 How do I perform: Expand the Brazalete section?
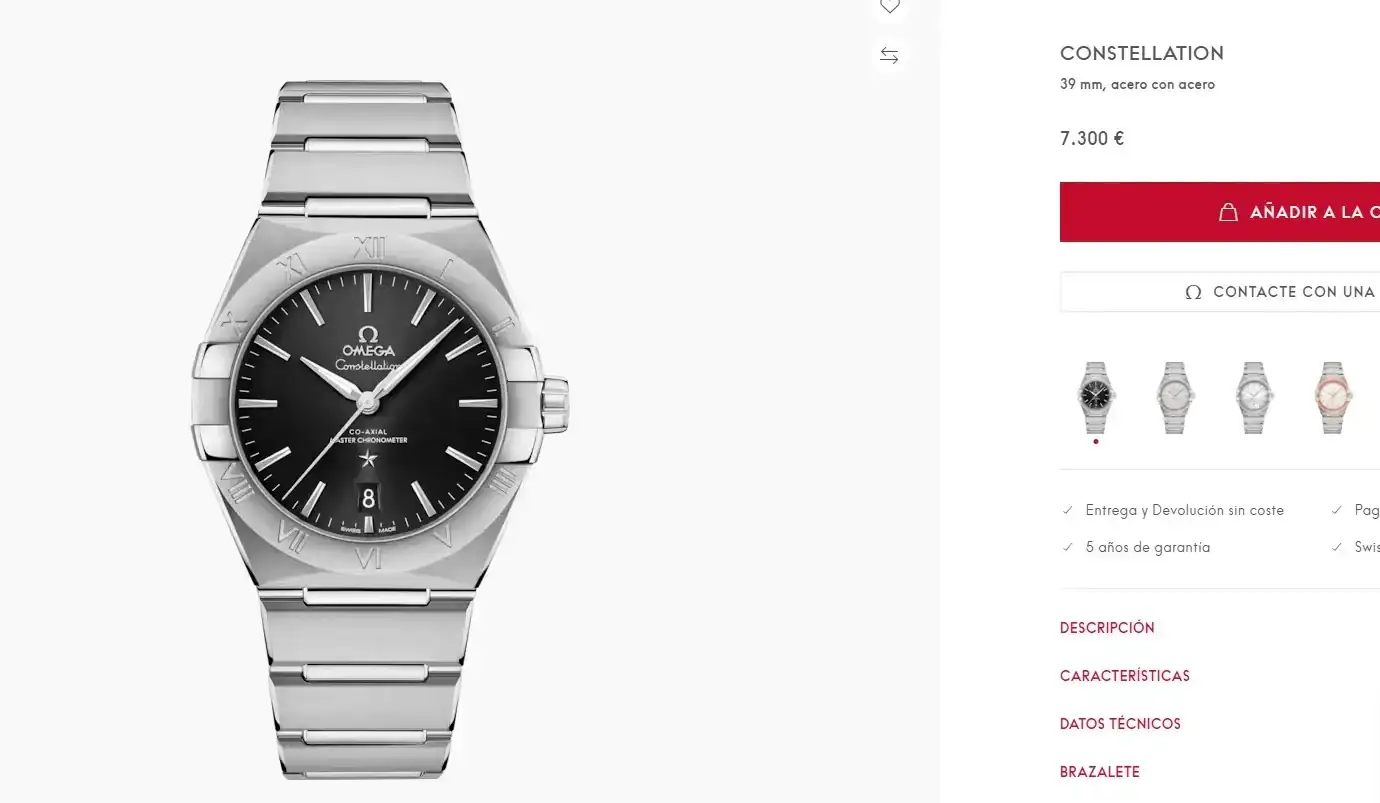1100,772
